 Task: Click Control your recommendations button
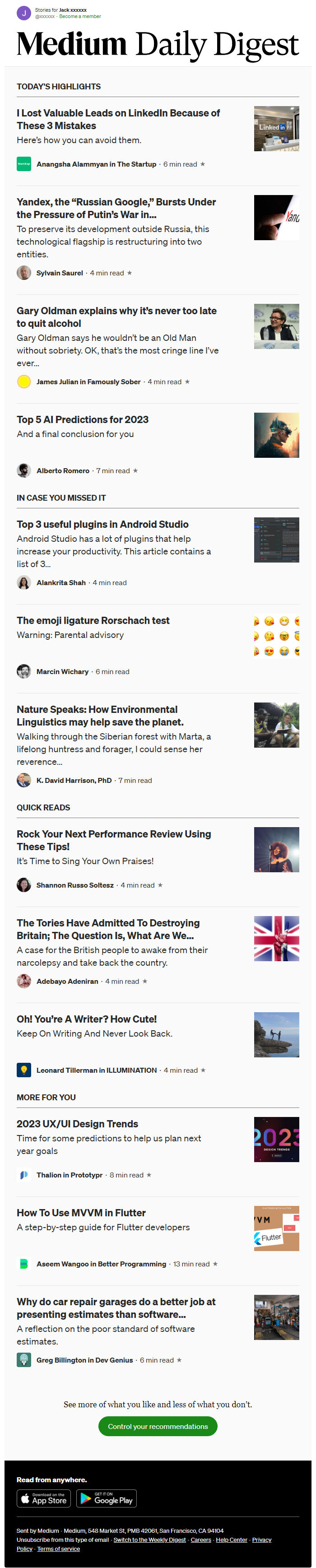[x=158, y=1426]
